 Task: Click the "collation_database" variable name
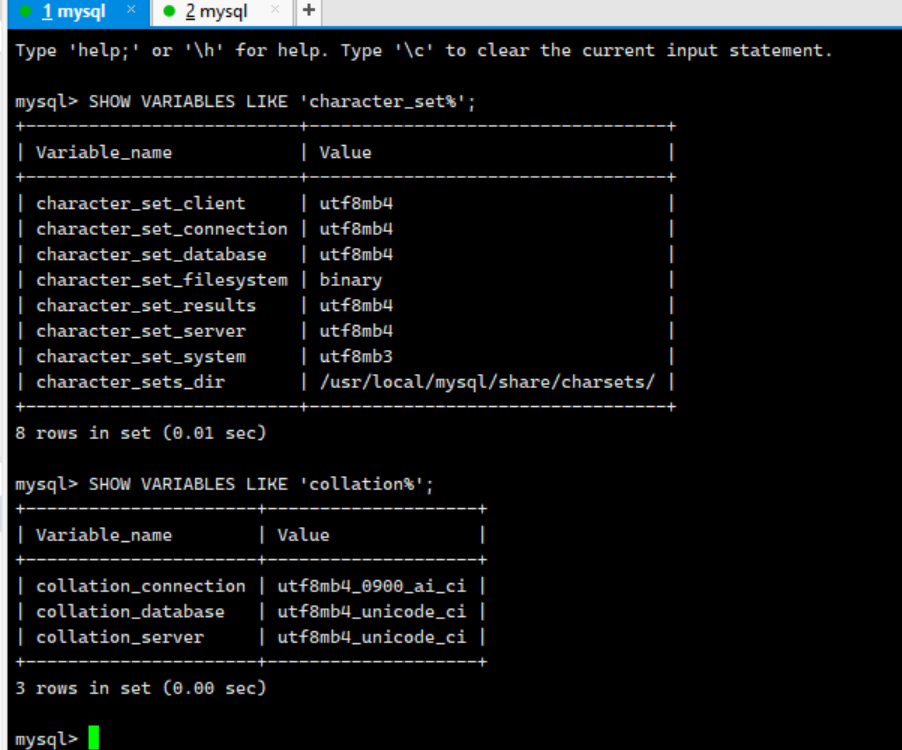[x=130, y=611]
